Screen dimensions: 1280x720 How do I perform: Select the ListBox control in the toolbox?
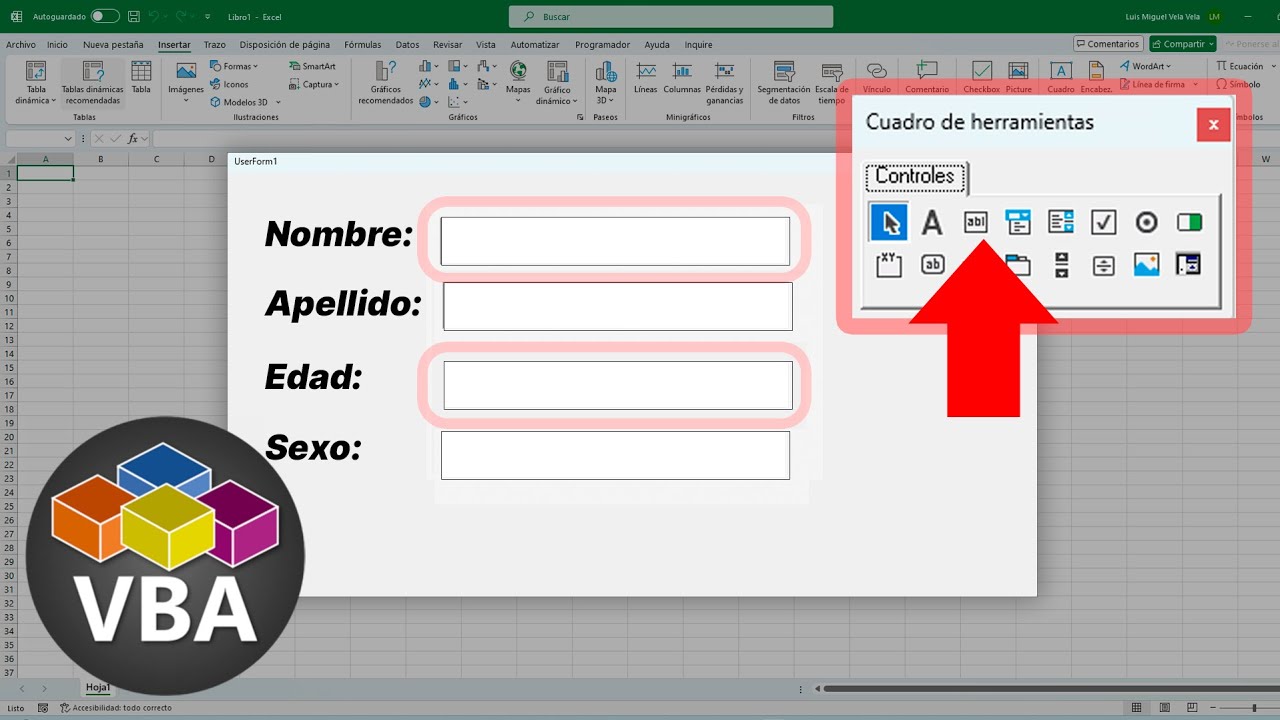pos(1061,222)
